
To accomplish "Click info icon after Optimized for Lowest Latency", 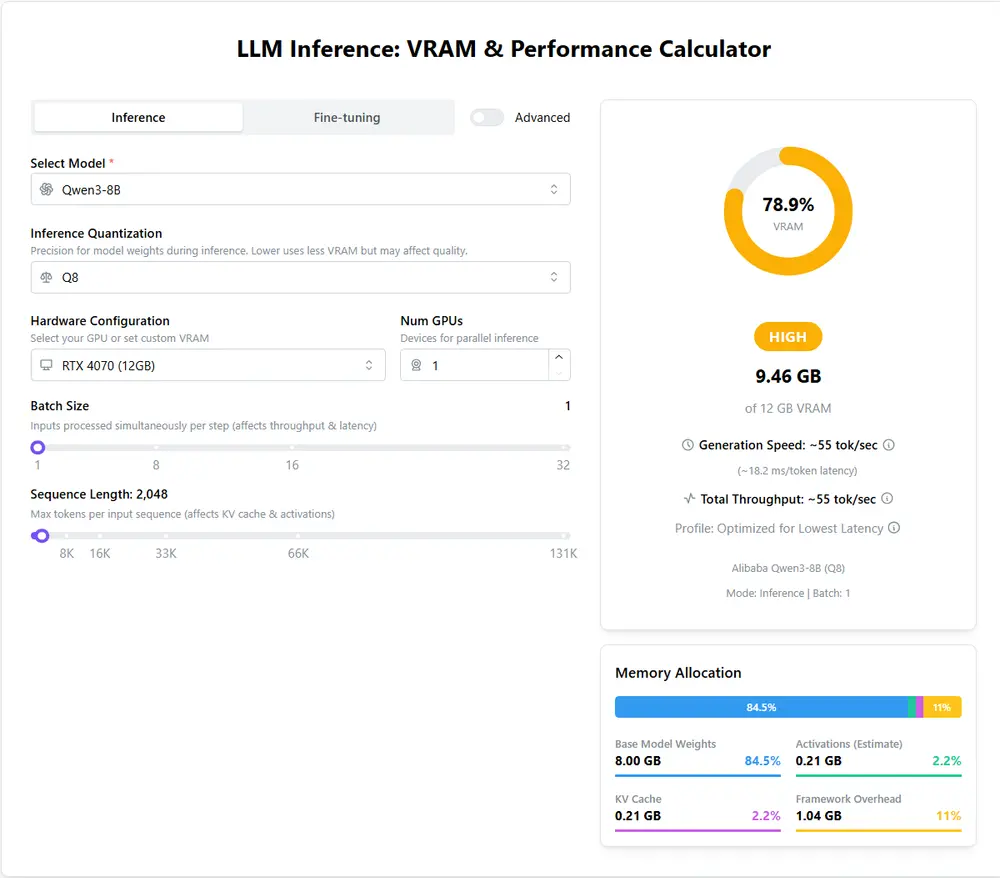I will [x=894, y=528].
